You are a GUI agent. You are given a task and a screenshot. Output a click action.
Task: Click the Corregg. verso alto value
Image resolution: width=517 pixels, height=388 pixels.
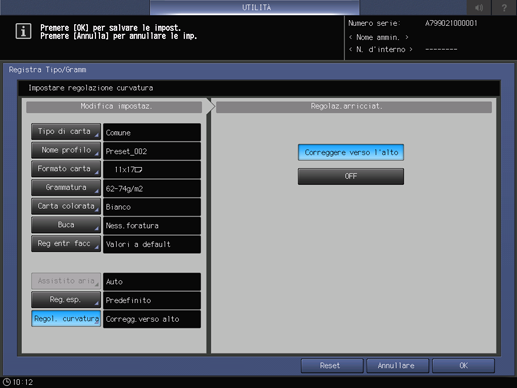pos(152,319)
